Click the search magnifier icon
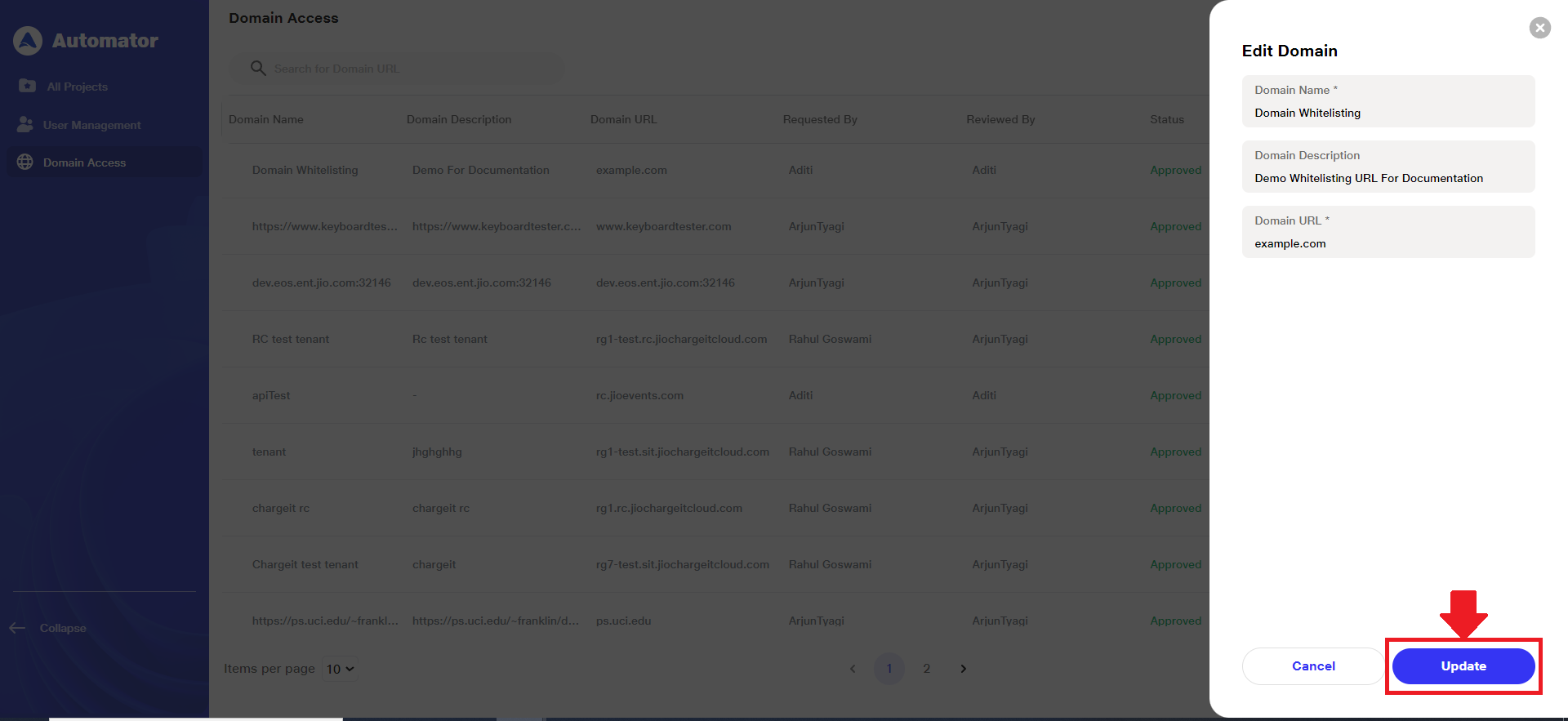The width and height of the screenshot is (1568, 721). (x=258, y=69)
